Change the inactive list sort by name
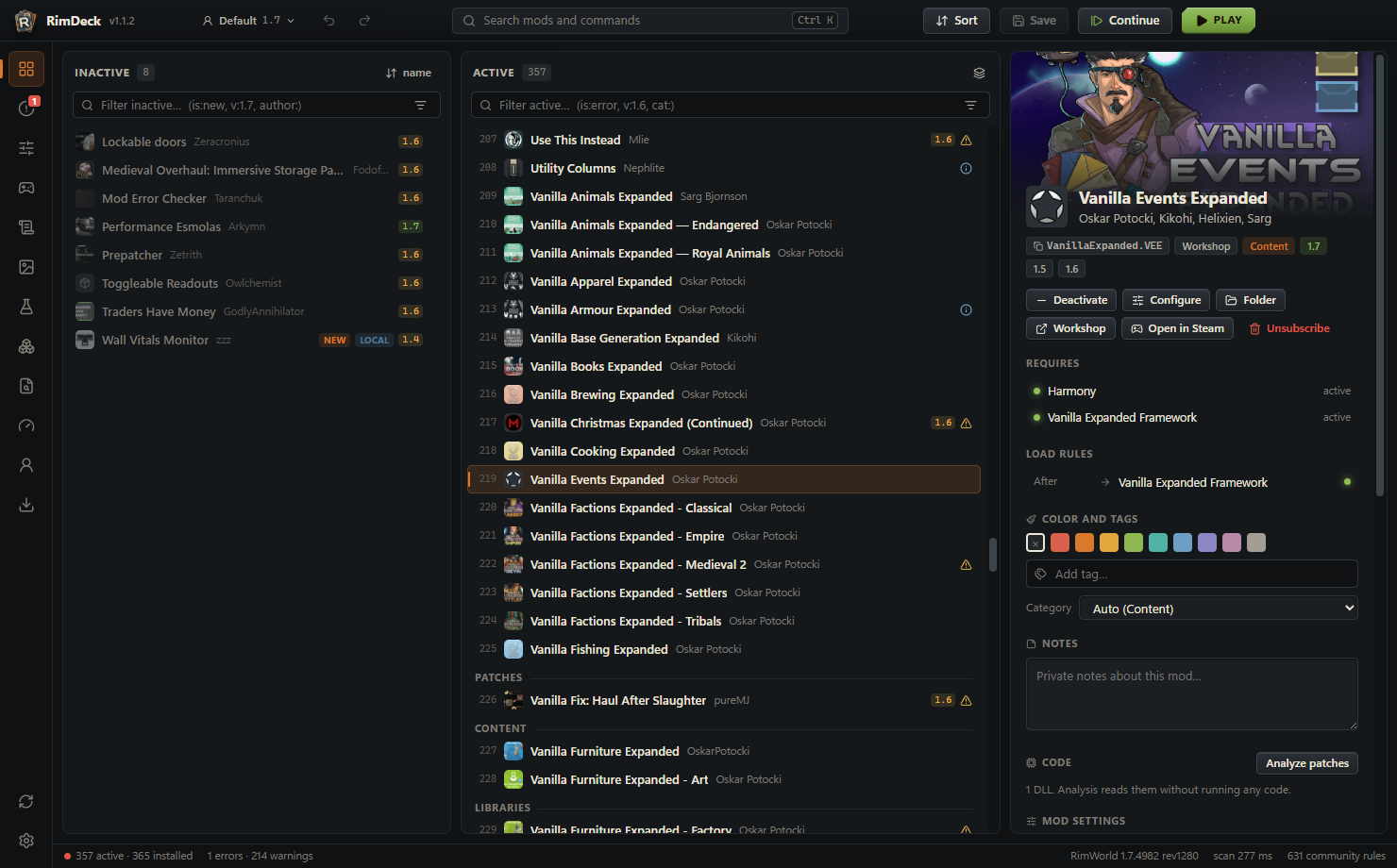This screenshot has height=868, width=1397. click(409, 73)
